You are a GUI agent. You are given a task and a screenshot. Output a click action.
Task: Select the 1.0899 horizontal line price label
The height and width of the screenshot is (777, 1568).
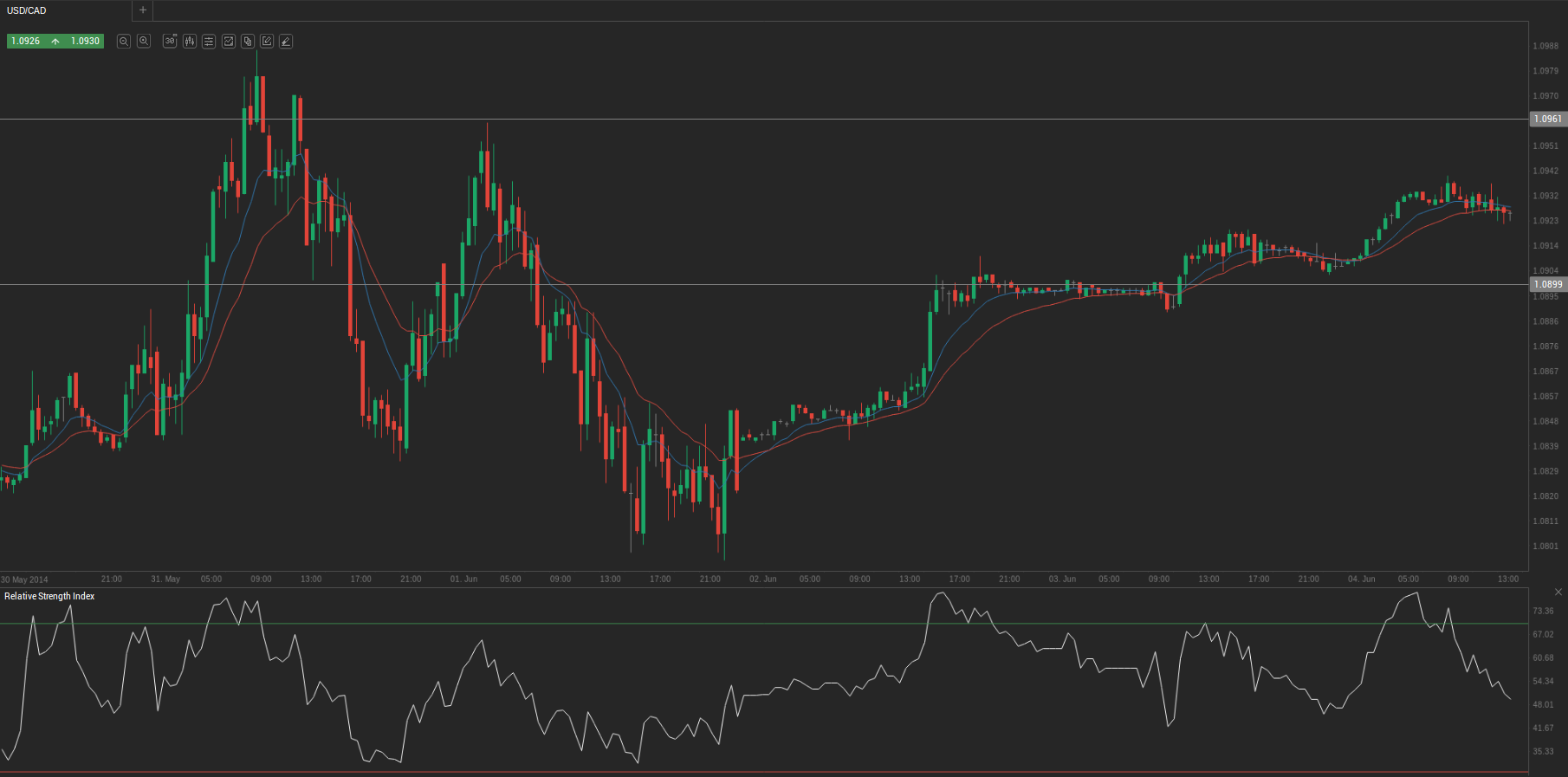tap(1548, 284)
